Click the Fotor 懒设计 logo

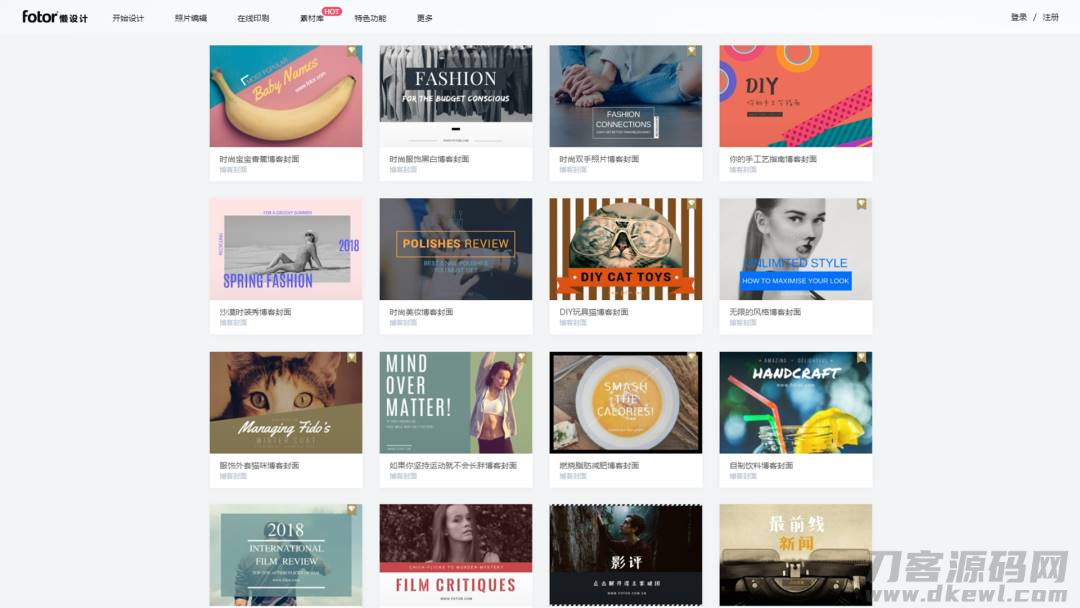click(x=55, y=17)
